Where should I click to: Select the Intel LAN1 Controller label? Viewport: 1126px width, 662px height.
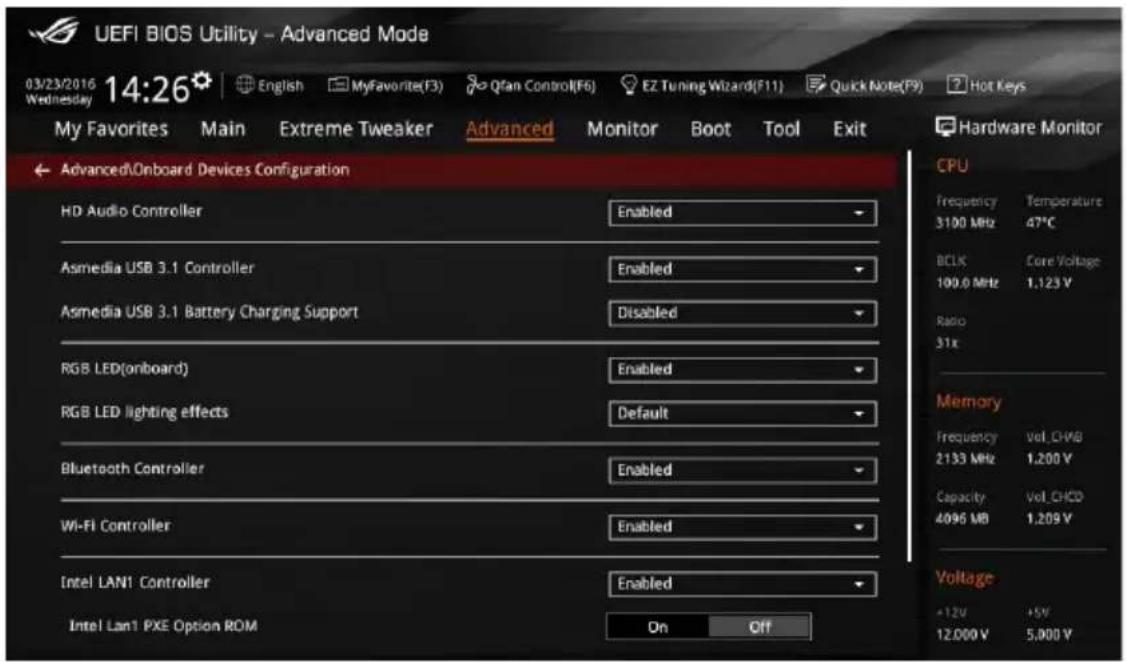tap(135, 582)
